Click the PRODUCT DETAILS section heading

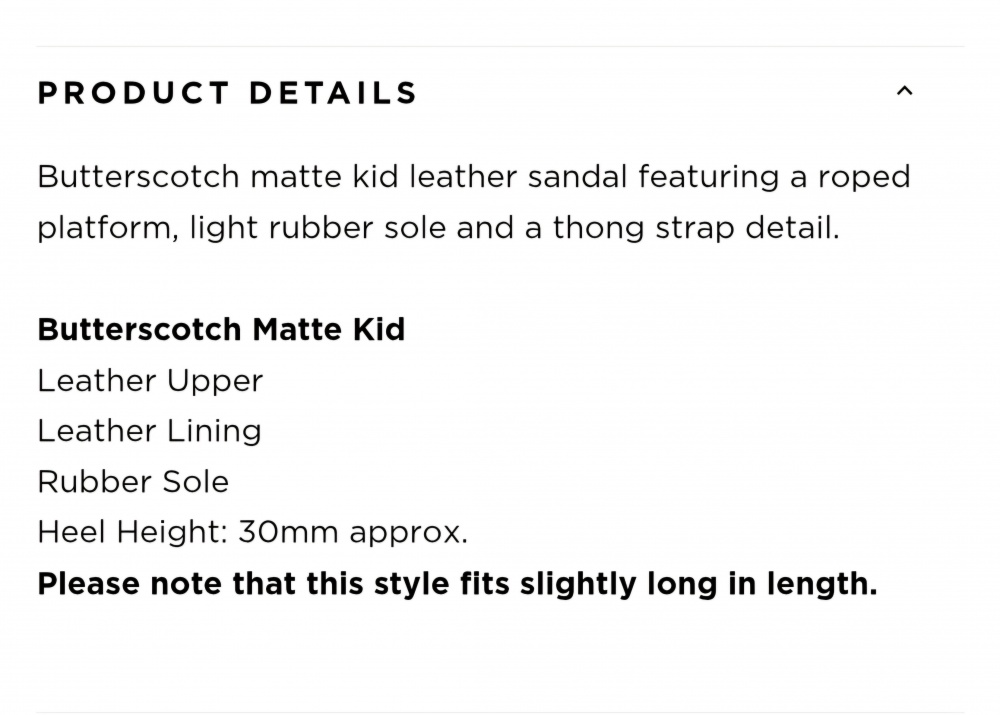coord(228,93)
